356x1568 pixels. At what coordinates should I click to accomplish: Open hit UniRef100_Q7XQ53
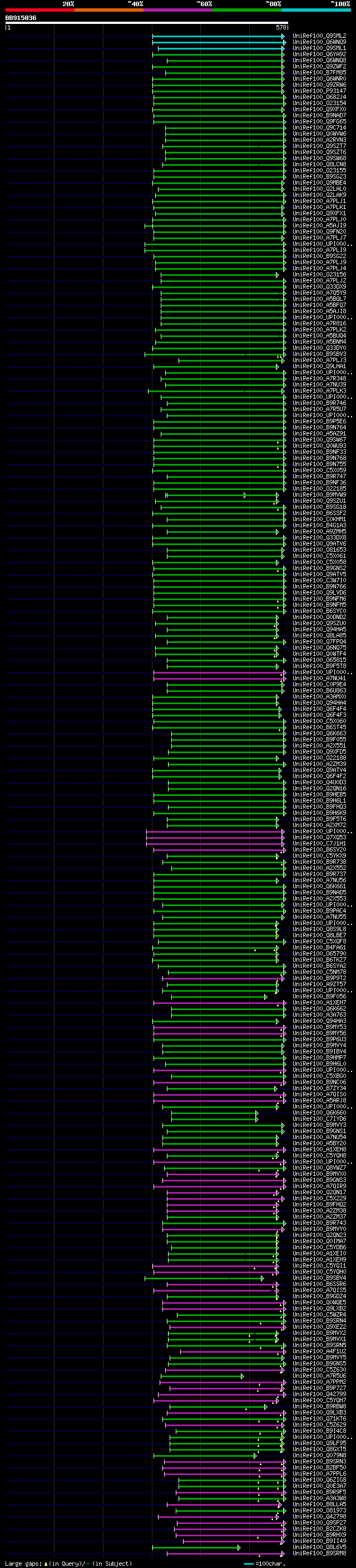coord(319,838)
